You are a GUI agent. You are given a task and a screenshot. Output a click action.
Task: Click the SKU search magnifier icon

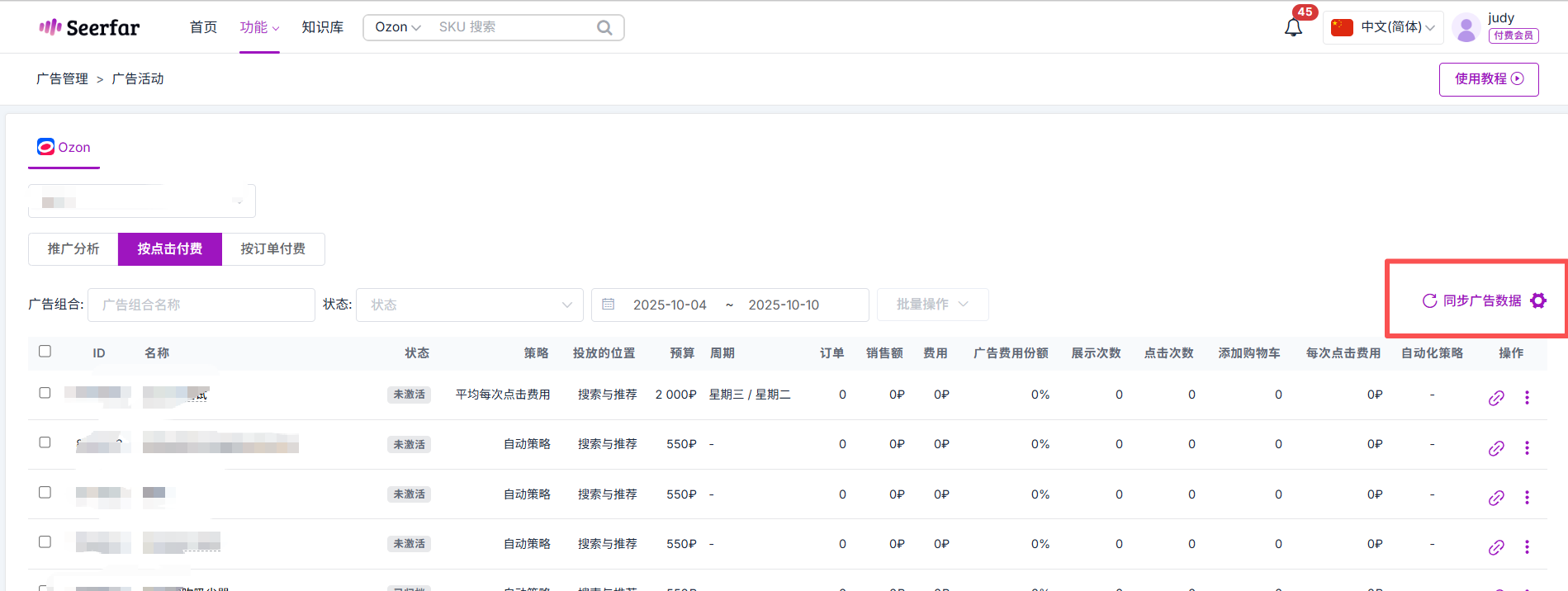coord(604,27)
